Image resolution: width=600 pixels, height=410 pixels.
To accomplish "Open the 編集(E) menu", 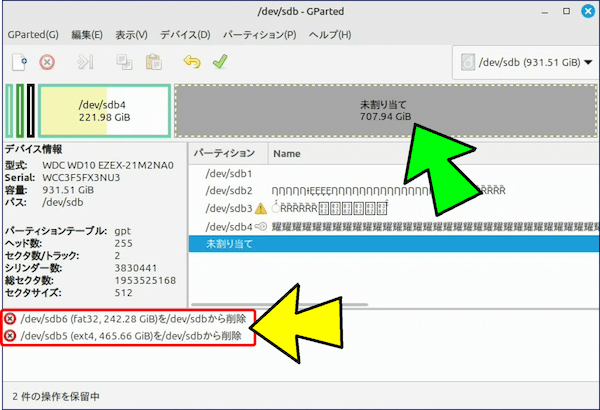I will click(87, 35).
